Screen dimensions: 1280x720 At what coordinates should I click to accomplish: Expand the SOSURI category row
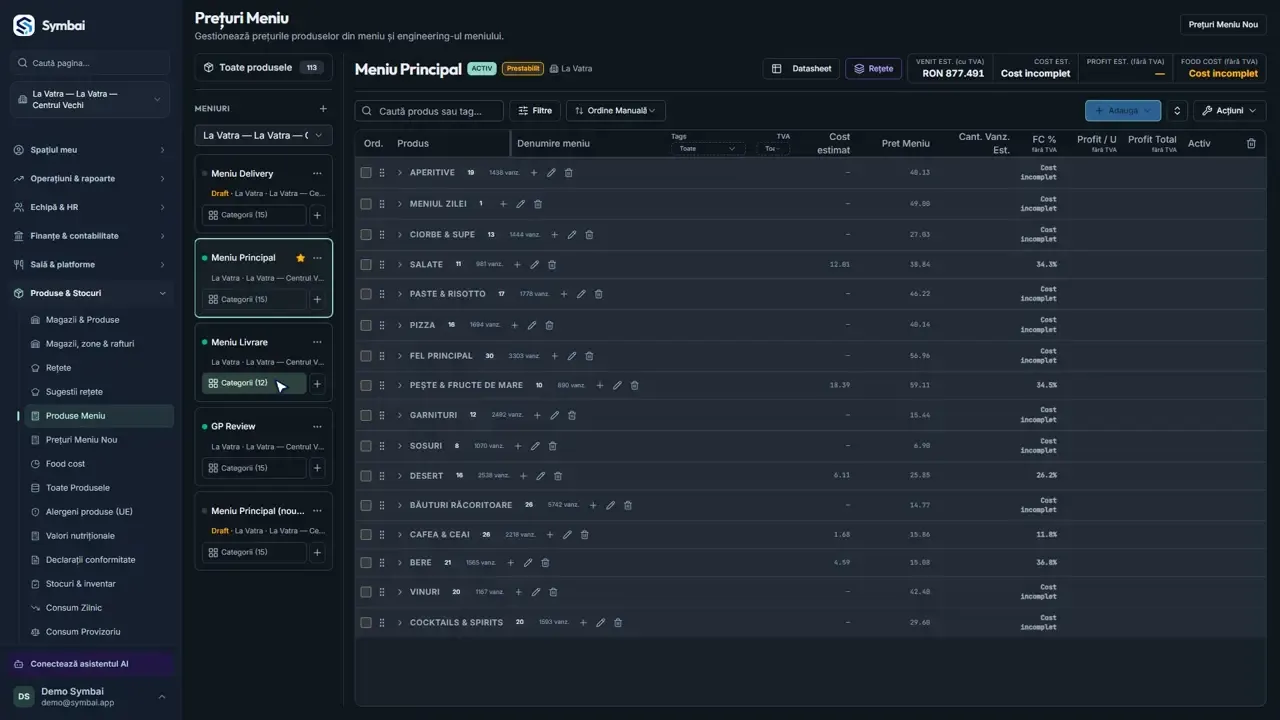(400, 446)
